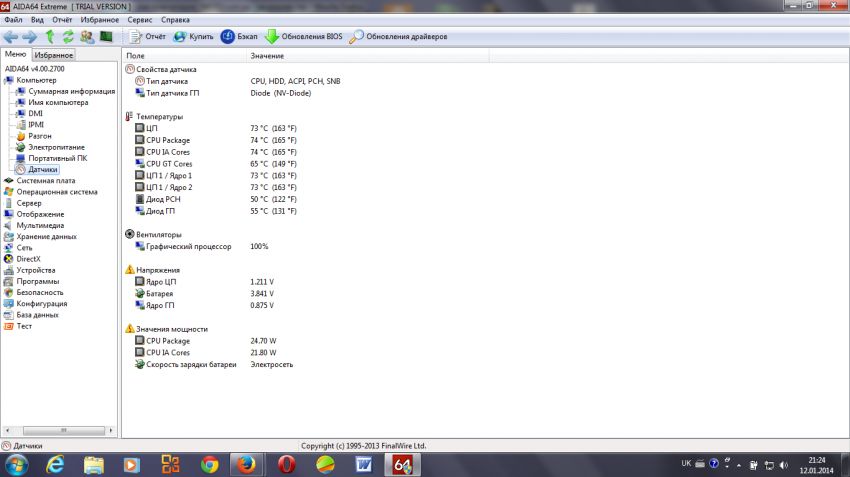This screenshot has width=850, height=477.
Task: Click the Сервер category icon
Action: pyautogui.click(x=9, y=203)
